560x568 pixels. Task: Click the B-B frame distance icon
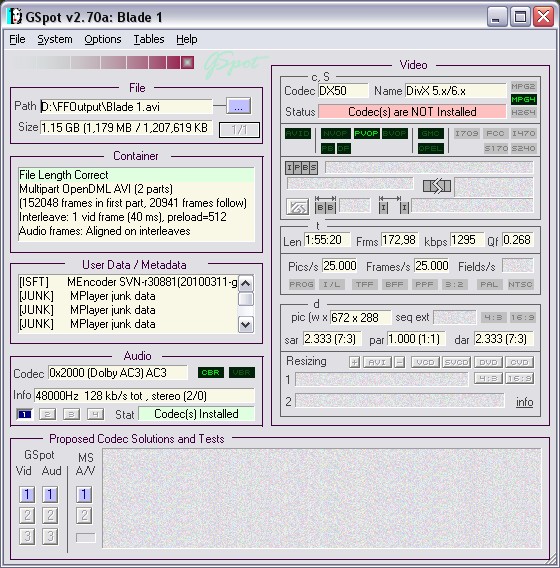325,205
